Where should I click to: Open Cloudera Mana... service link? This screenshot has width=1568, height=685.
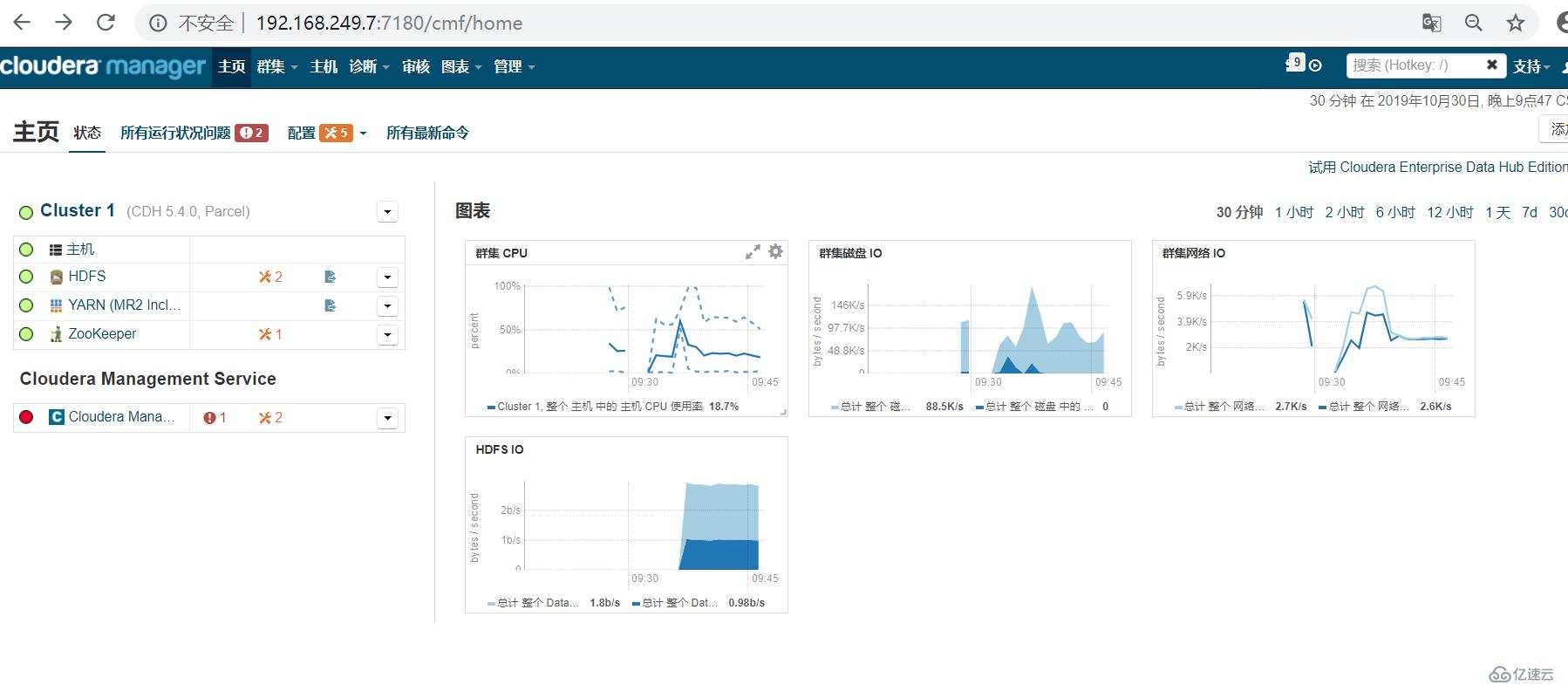coord(121,417)
